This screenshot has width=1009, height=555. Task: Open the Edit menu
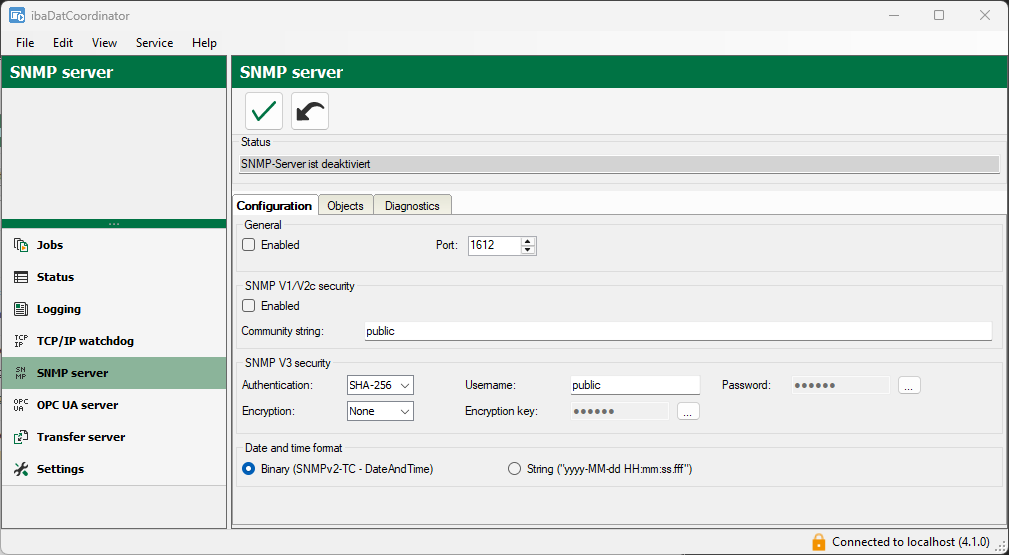[x=63, y=42]
